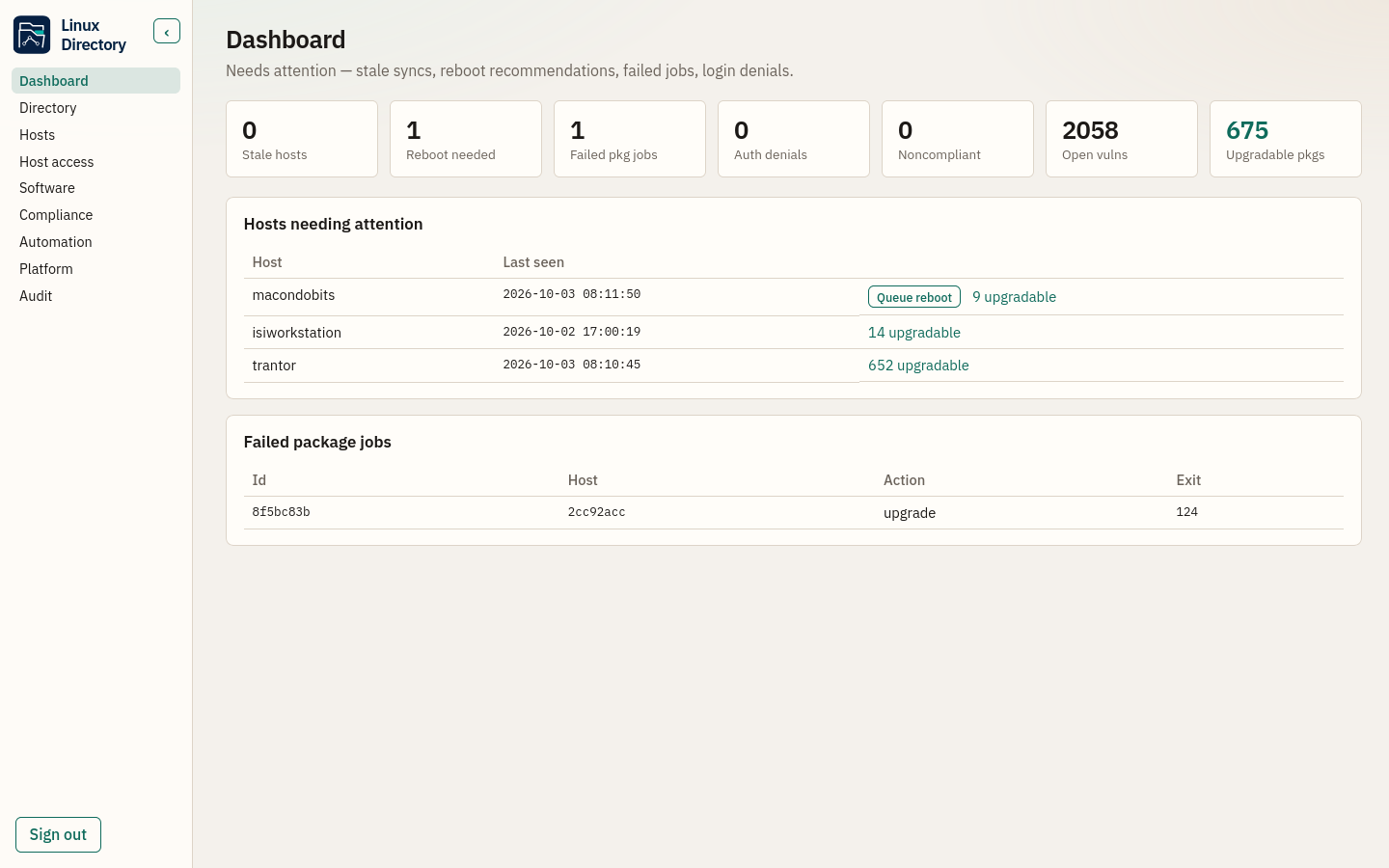1389x868 pixels.
Task: Click the exit code 124
Action: 1186,512
